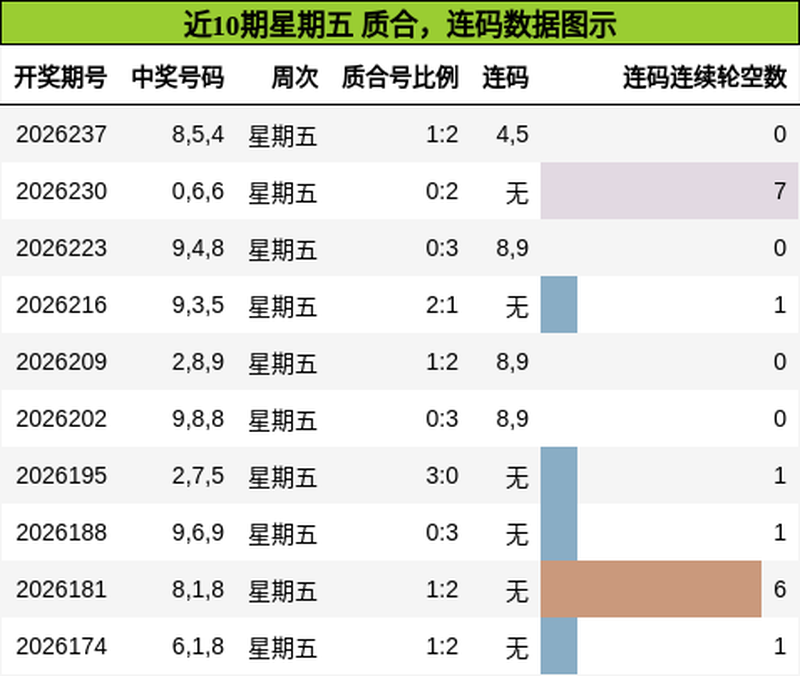800x676 pixels.
Task: Select period number 2026237
Action: [x=61, y=135]
